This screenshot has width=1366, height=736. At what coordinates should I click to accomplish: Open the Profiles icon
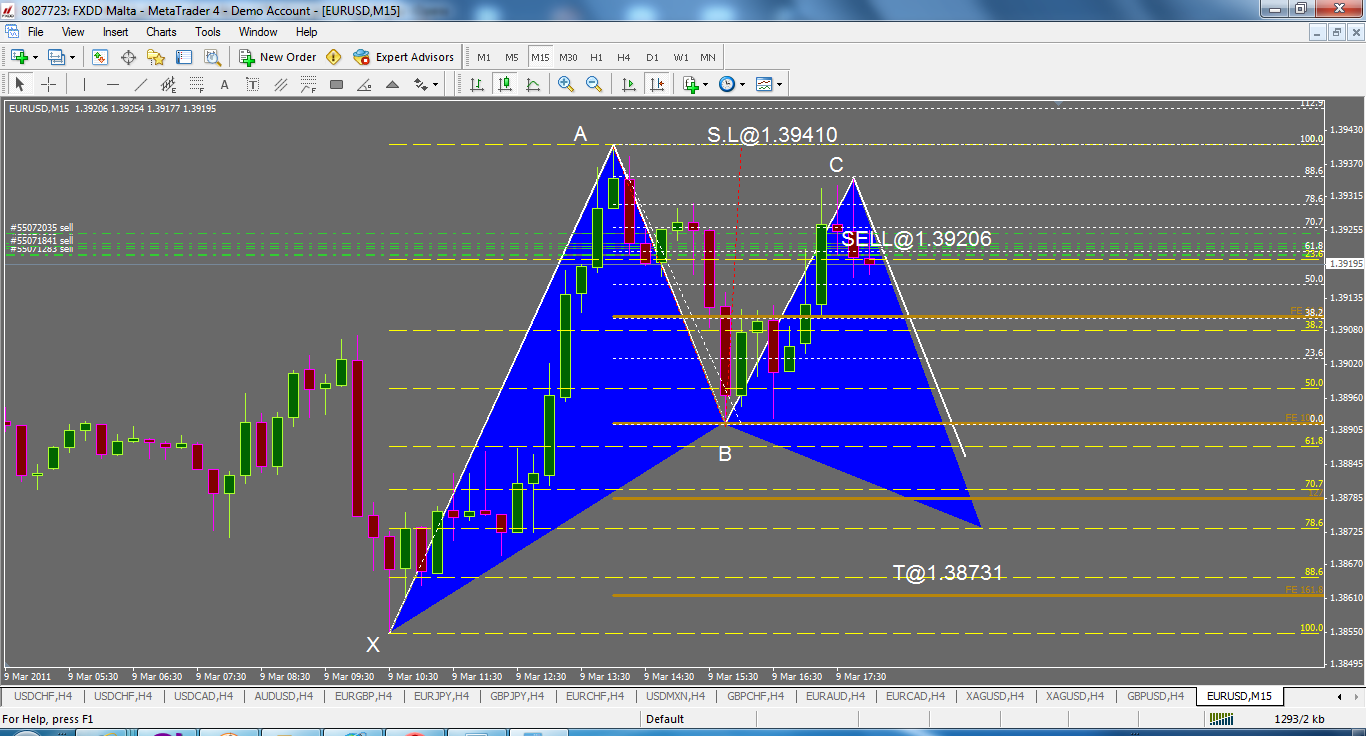(57, 57)
